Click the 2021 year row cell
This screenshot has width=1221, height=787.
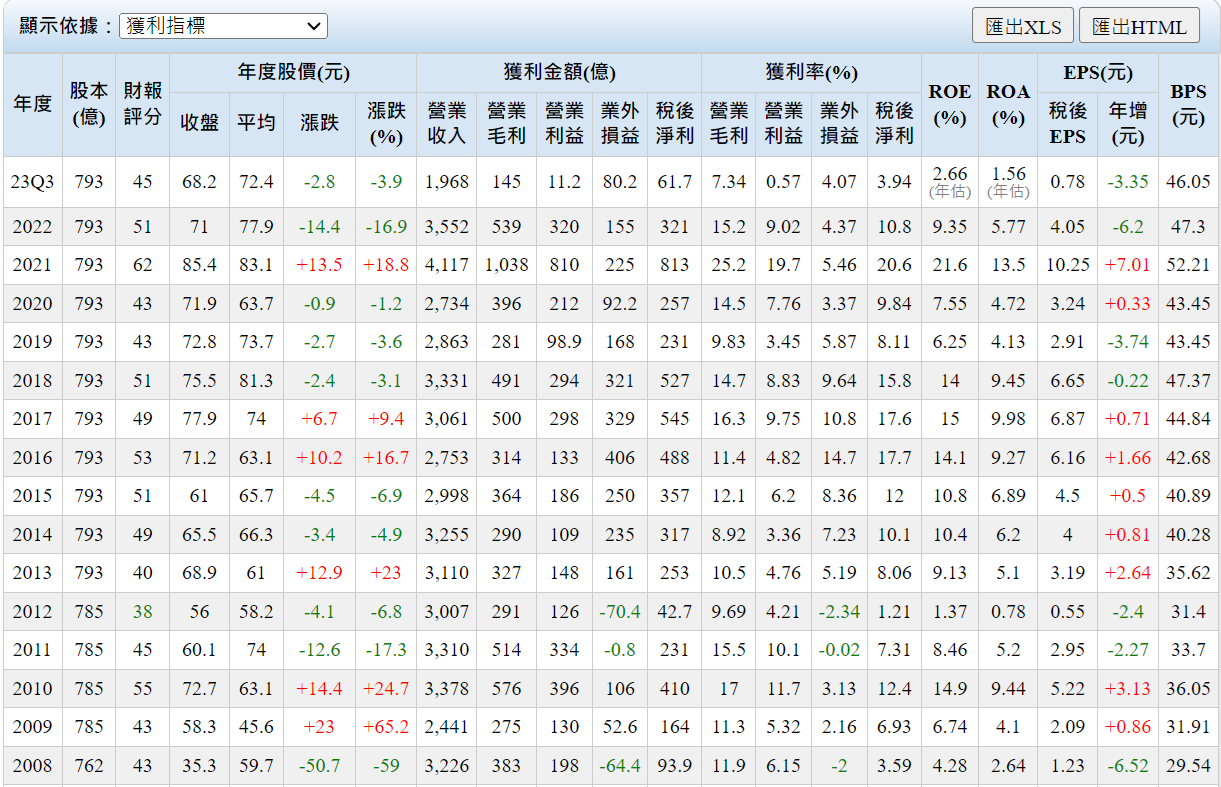tap(32, 265)
